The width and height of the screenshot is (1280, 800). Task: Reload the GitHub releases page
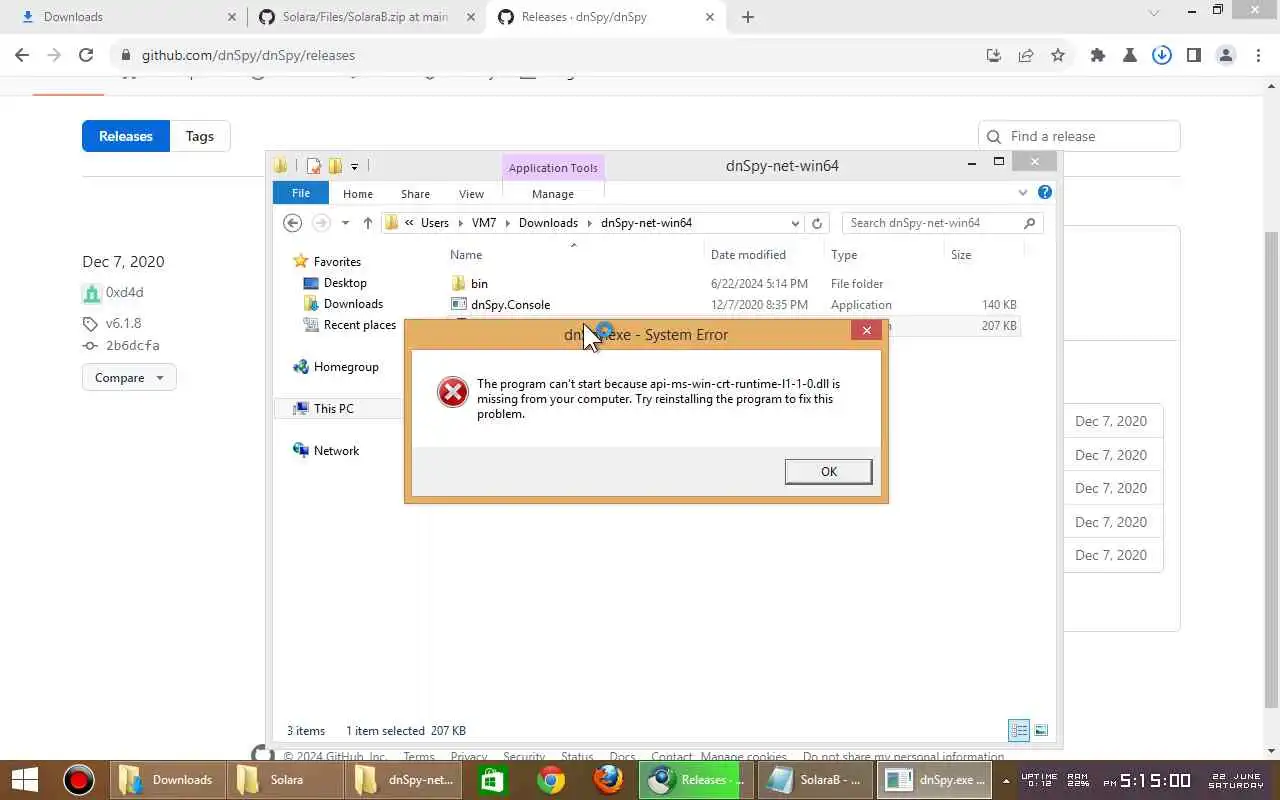click(86, 56)
